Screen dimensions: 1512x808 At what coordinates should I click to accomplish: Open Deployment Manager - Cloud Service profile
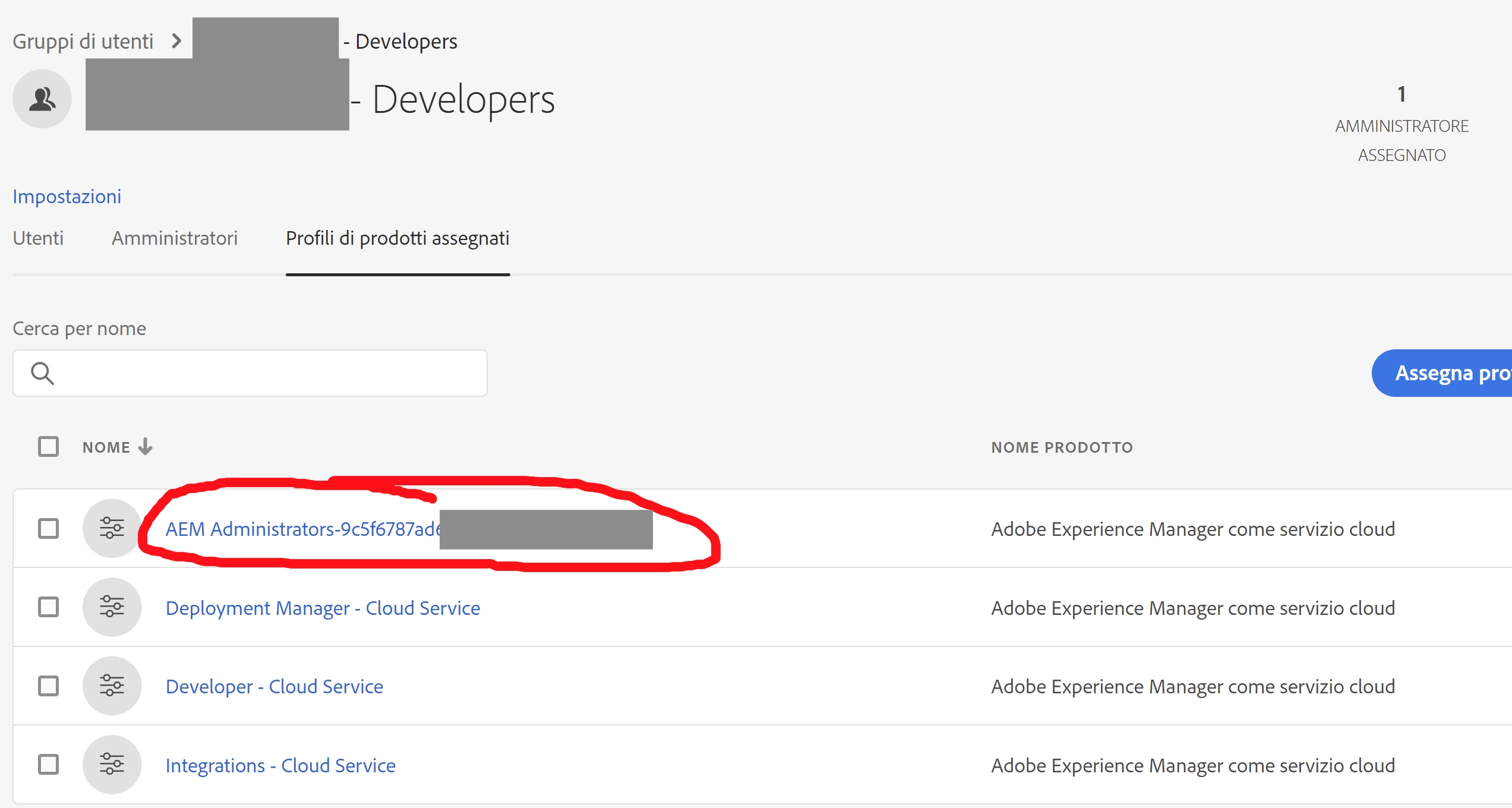coord(323,608)
